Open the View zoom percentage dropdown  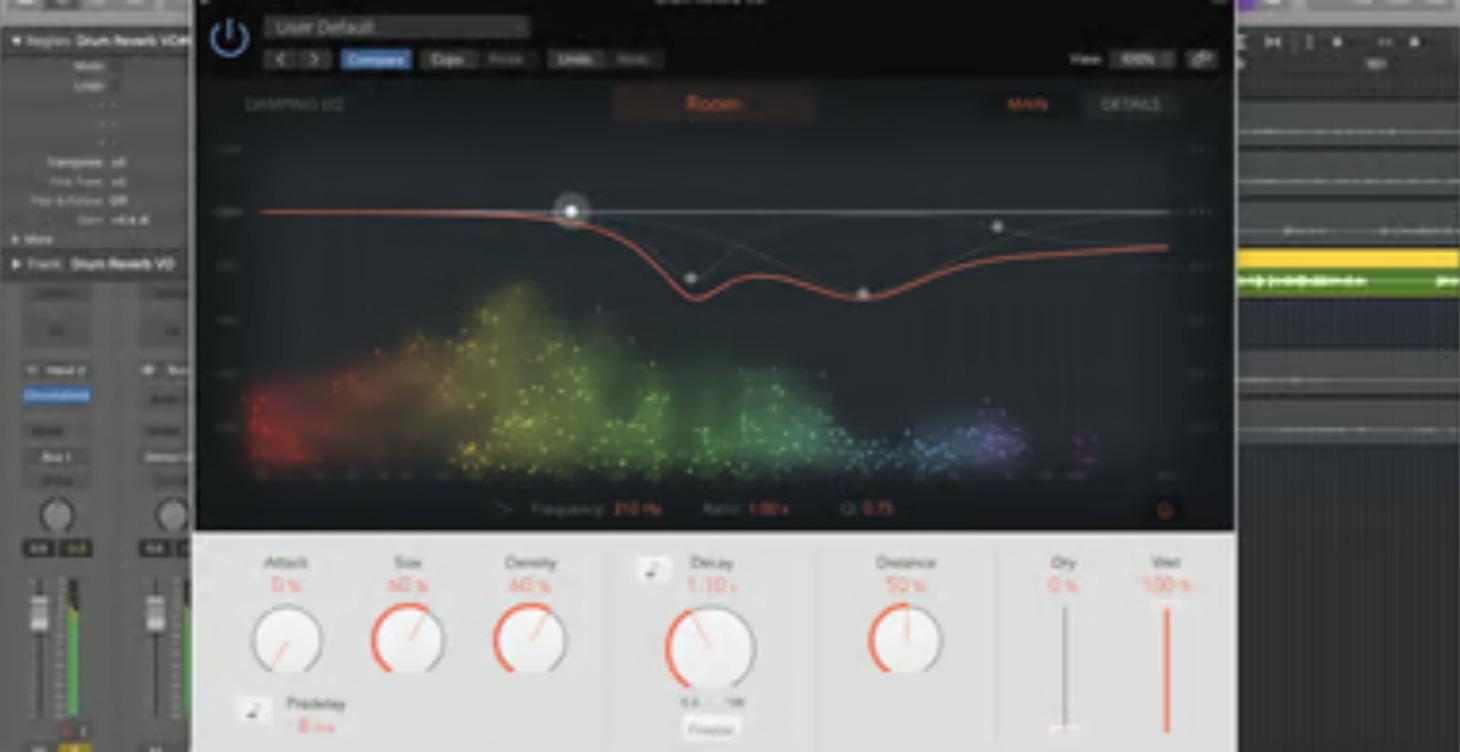pyautogui.click(x=1138, y=59)
